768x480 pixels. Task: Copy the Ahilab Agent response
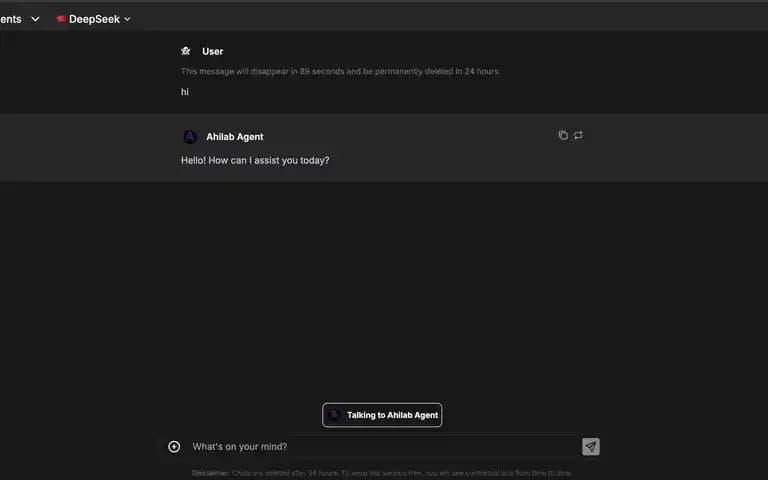563,135
